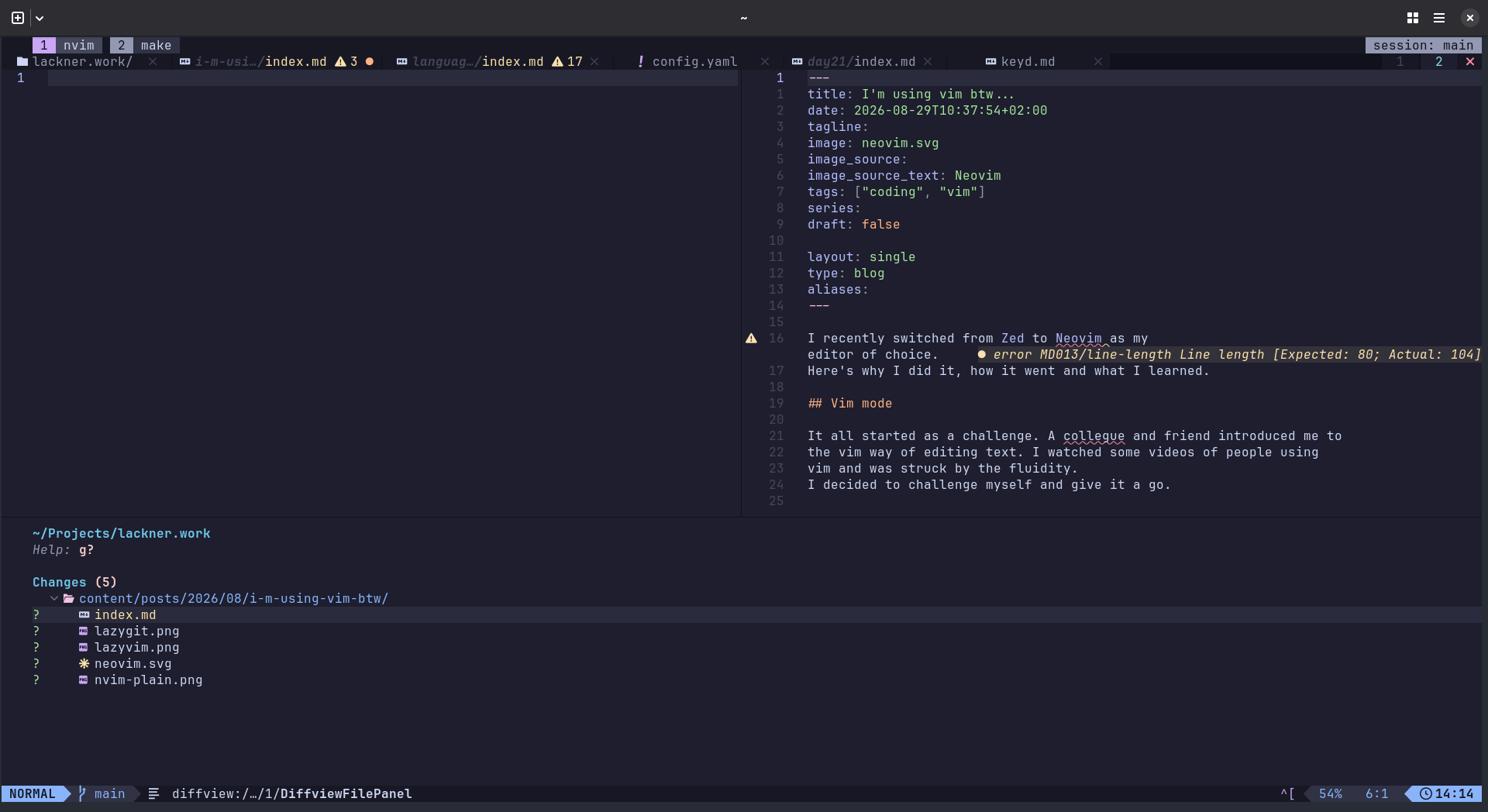Click the open folder icon in Changes

point(69,598)
